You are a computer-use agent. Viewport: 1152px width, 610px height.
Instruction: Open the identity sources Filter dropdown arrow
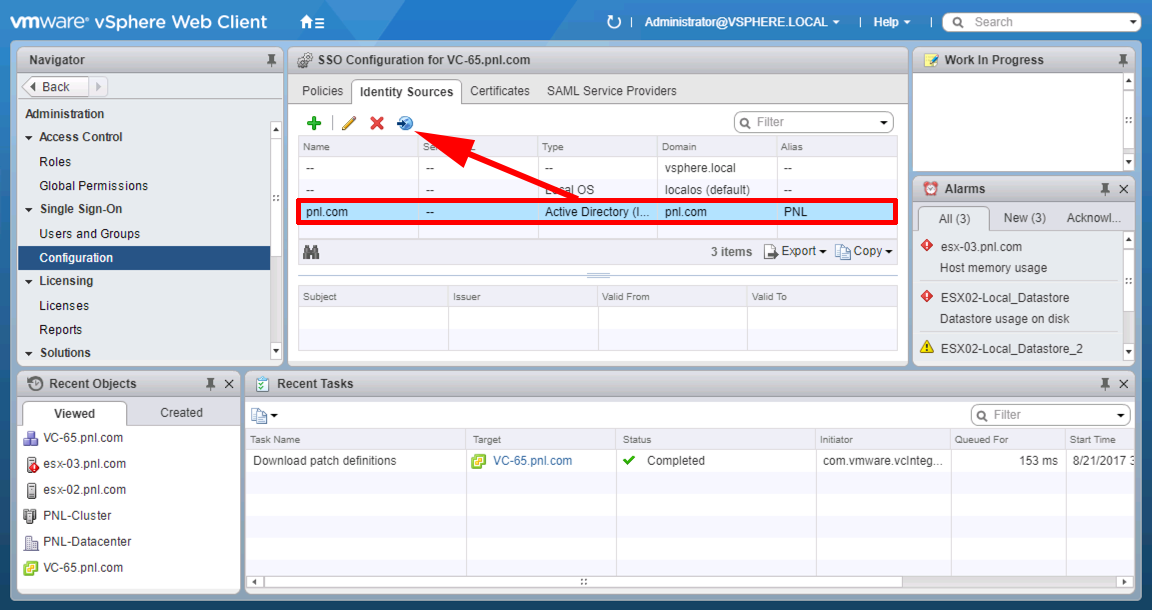pos(884,123)
